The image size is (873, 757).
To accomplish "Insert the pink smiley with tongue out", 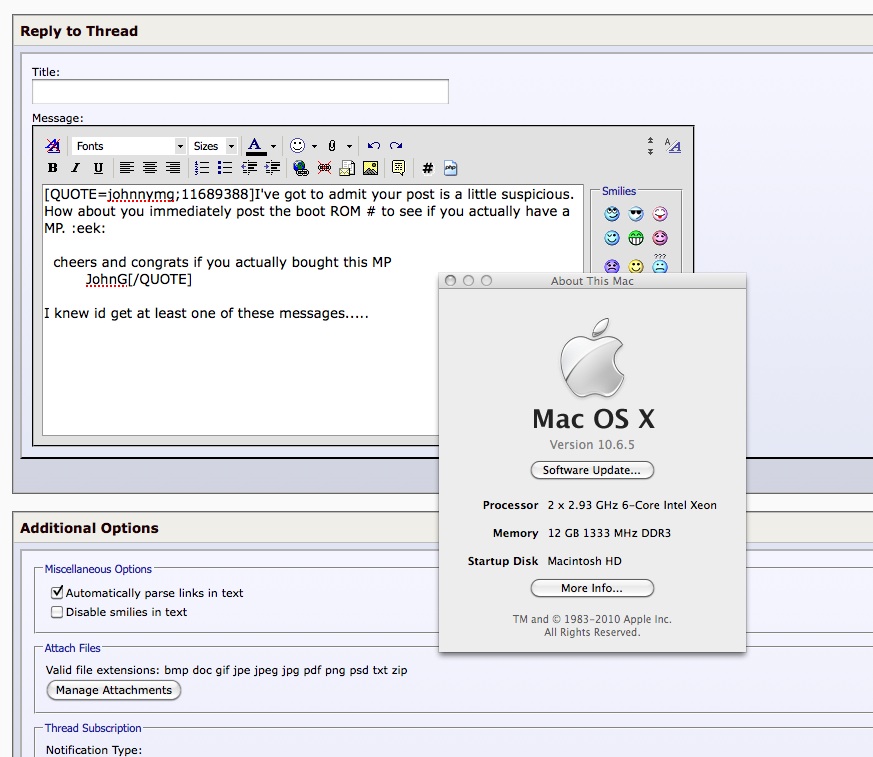I will click(660, 214).
